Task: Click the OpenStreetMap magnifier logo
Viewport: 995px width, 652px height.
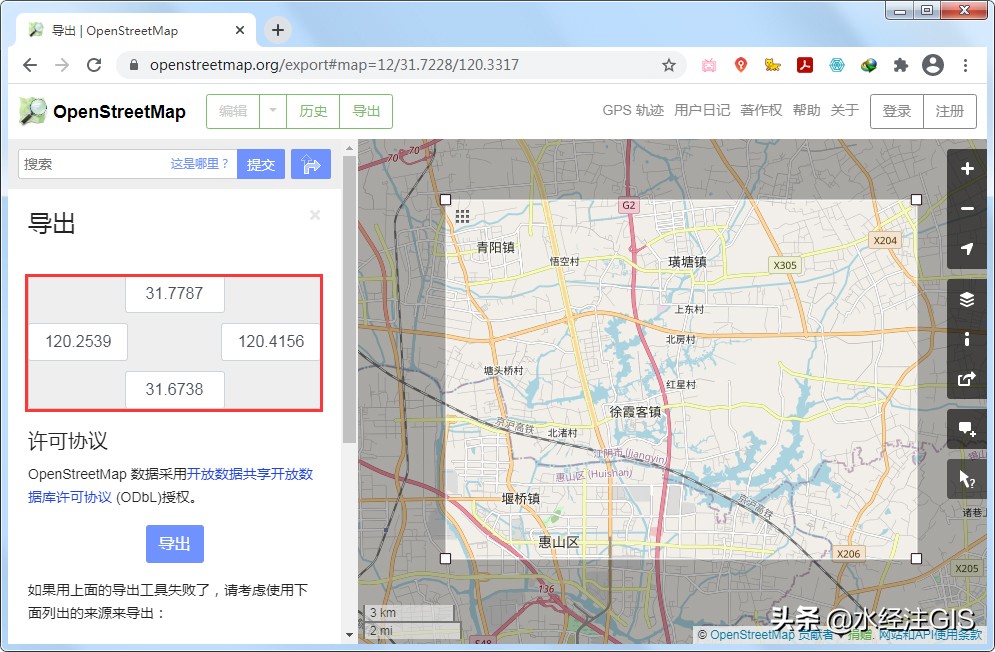Action: tap(33, 111)
